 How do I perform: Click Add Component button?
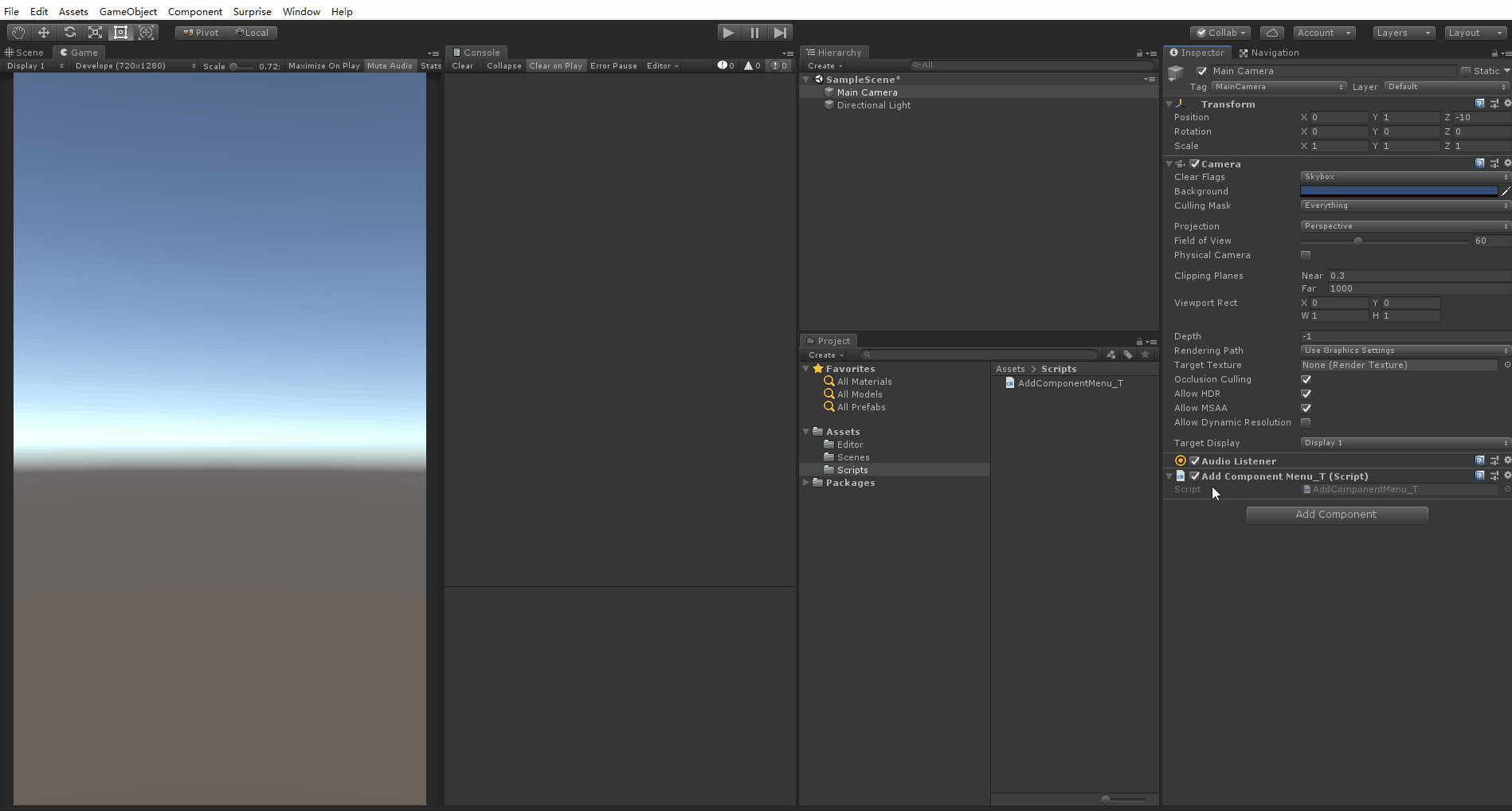1337,515
